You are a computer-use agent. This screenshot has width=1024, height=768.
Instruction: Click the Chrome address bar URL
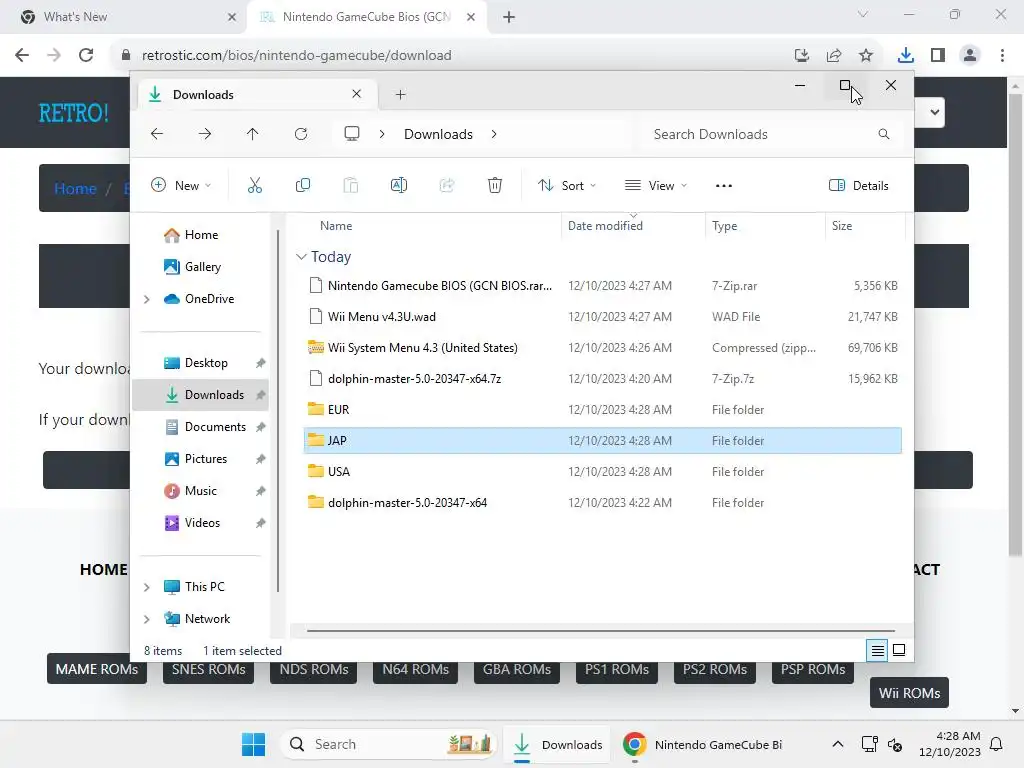296,55
